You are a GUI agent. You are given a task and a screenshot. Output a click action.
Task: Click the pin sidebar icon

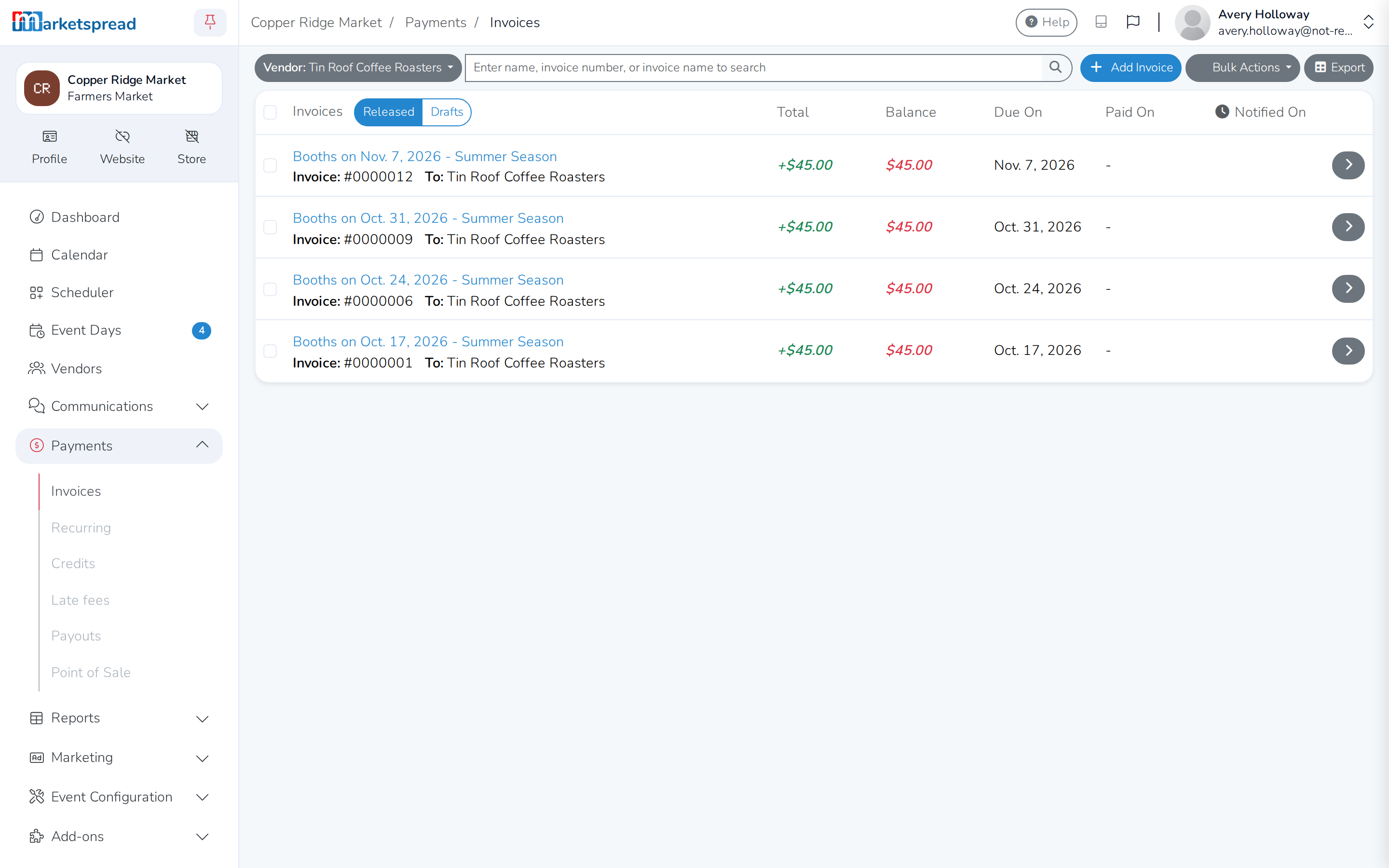coord(210,22)
